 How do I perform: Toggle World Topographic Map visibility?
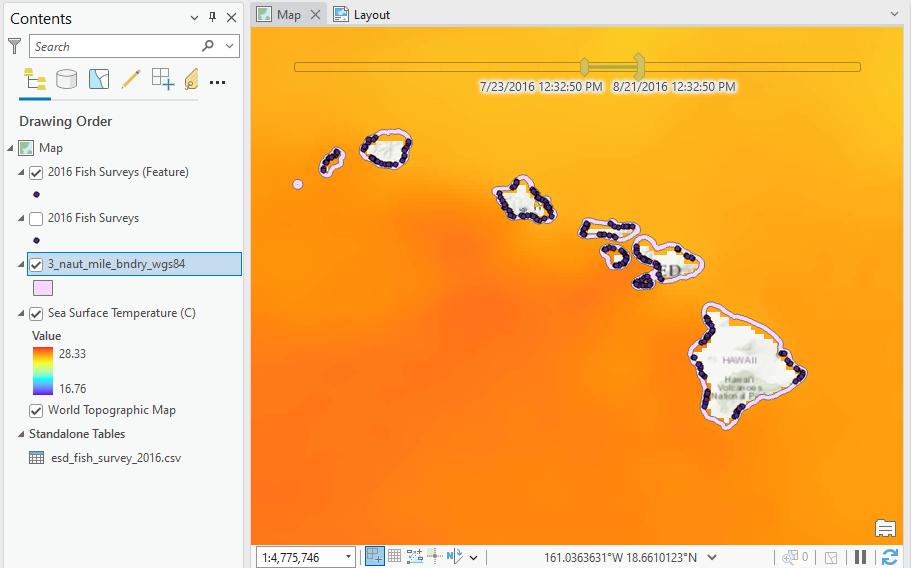37,410
